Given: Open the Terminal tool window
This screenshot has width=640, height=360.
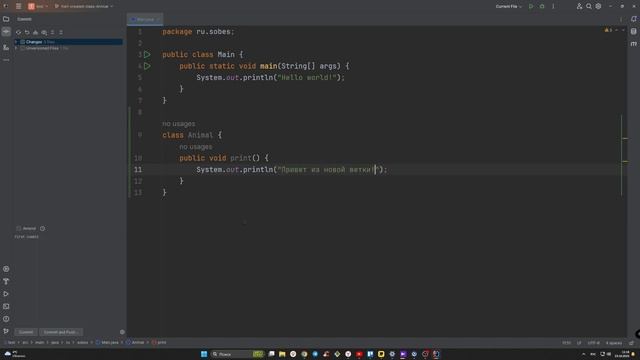Looking at the screenshot, I should click(x=6, y=307).
